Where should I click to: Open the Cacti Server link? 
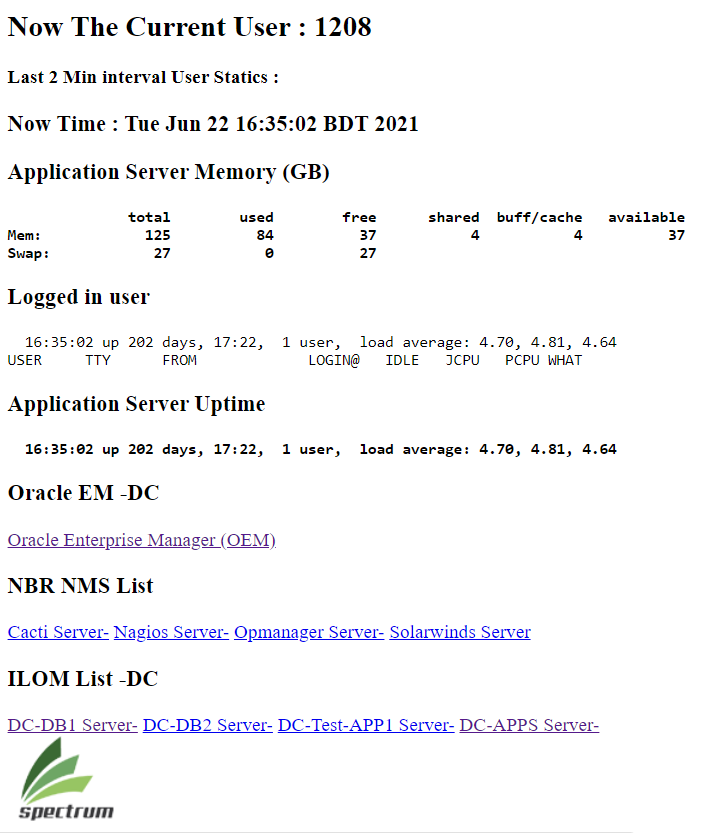(x=58, y=632)
